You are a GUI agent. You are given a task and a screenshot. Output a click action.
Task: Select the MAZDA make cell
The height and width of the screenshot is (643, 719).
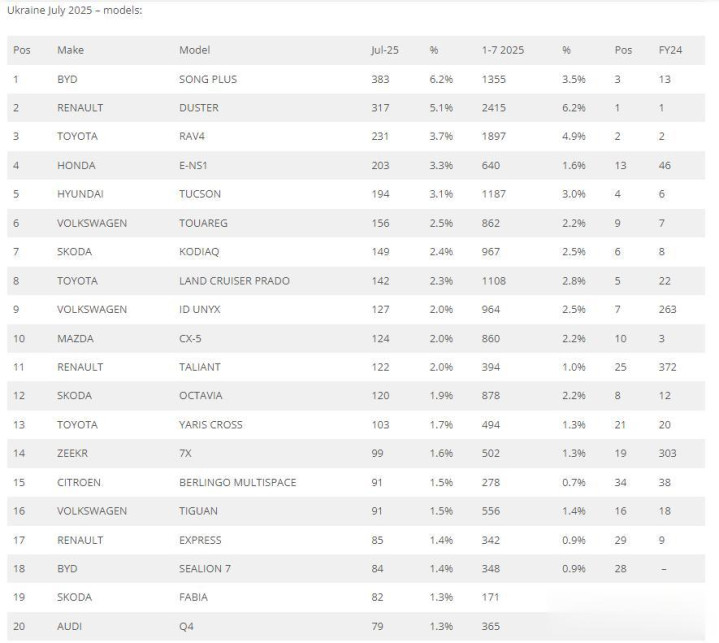point(75,338)
